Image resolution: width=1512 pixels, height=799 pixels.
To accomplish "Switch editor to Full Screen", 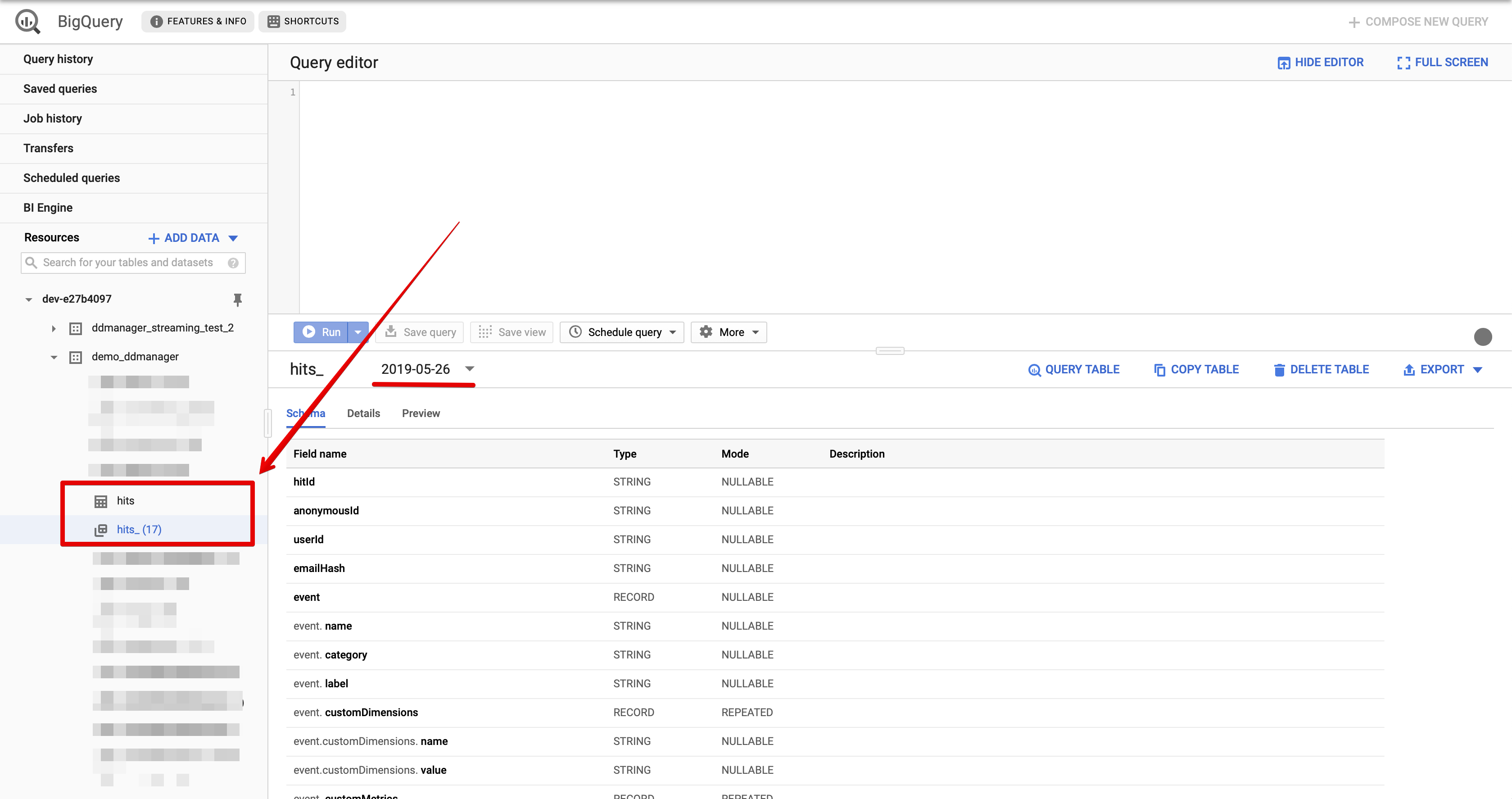I will click(1443, 62).
